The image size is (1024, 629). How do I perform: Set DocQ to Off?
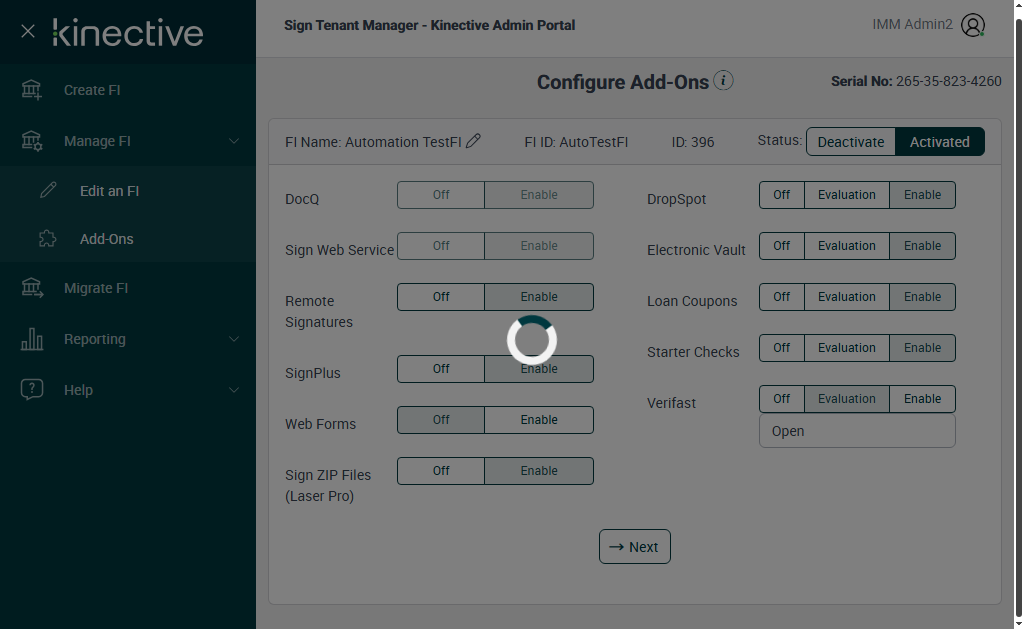tap(441, 195)
